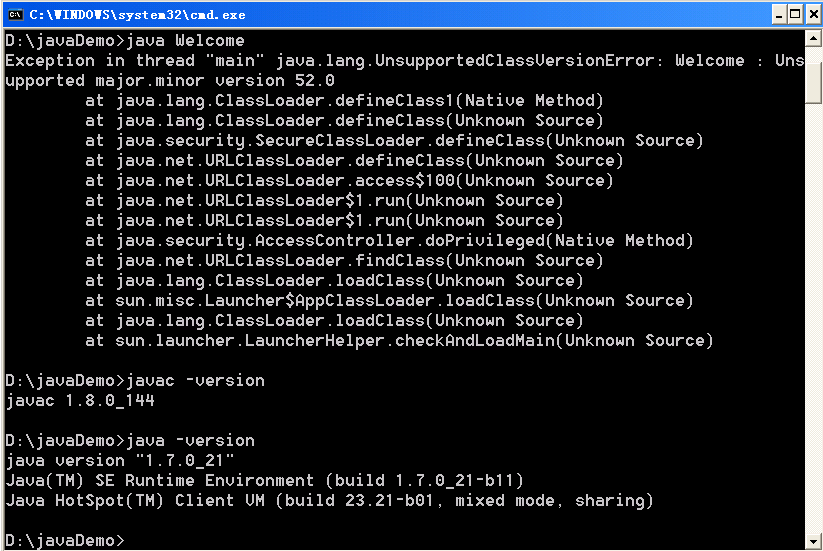
Task: Click the last D:\javaDemo> prompt
Action: coord(65,541)
